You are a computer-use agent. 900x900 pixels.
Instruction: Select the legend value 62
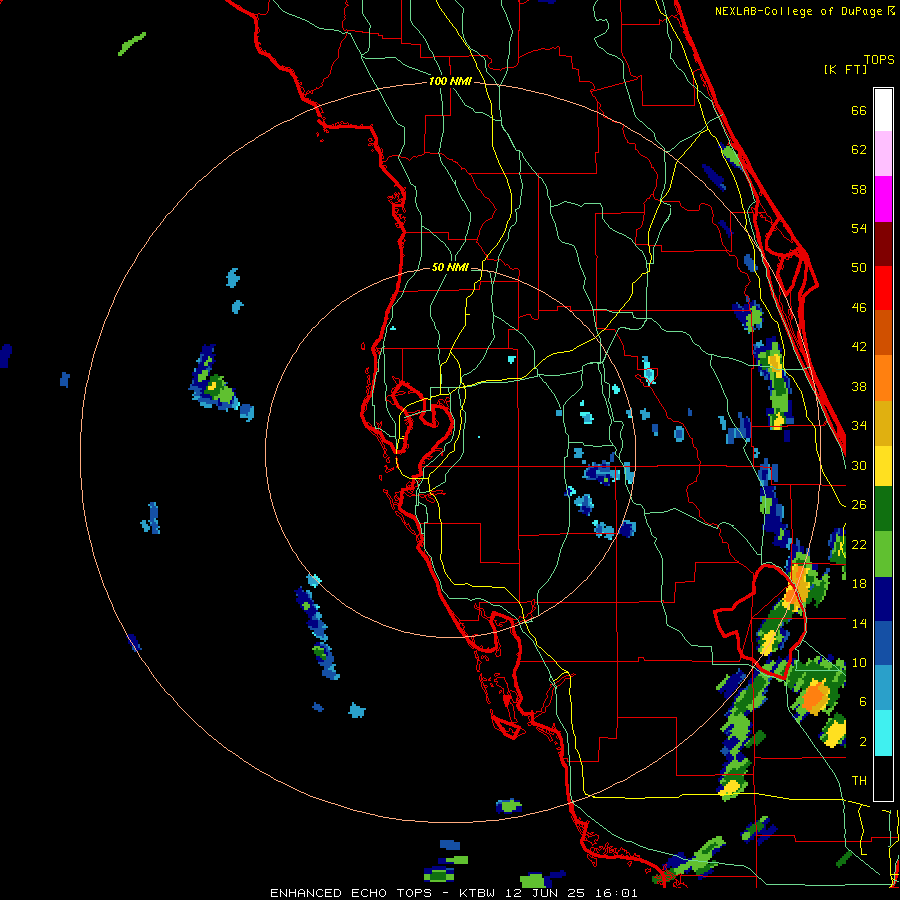[x=859, y=150]
